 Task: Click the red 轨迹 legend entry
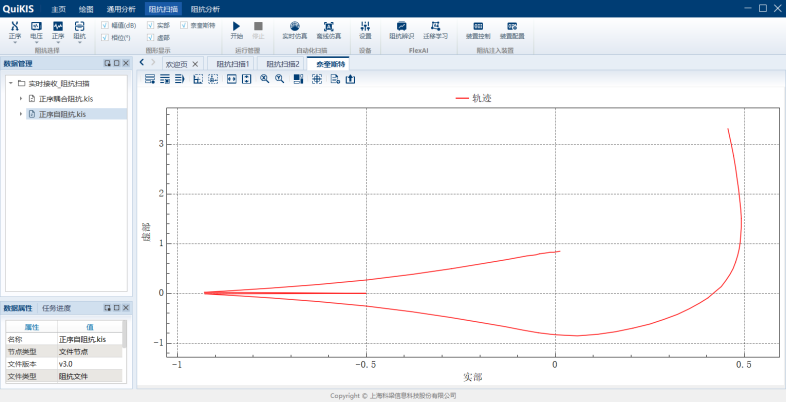474,98
